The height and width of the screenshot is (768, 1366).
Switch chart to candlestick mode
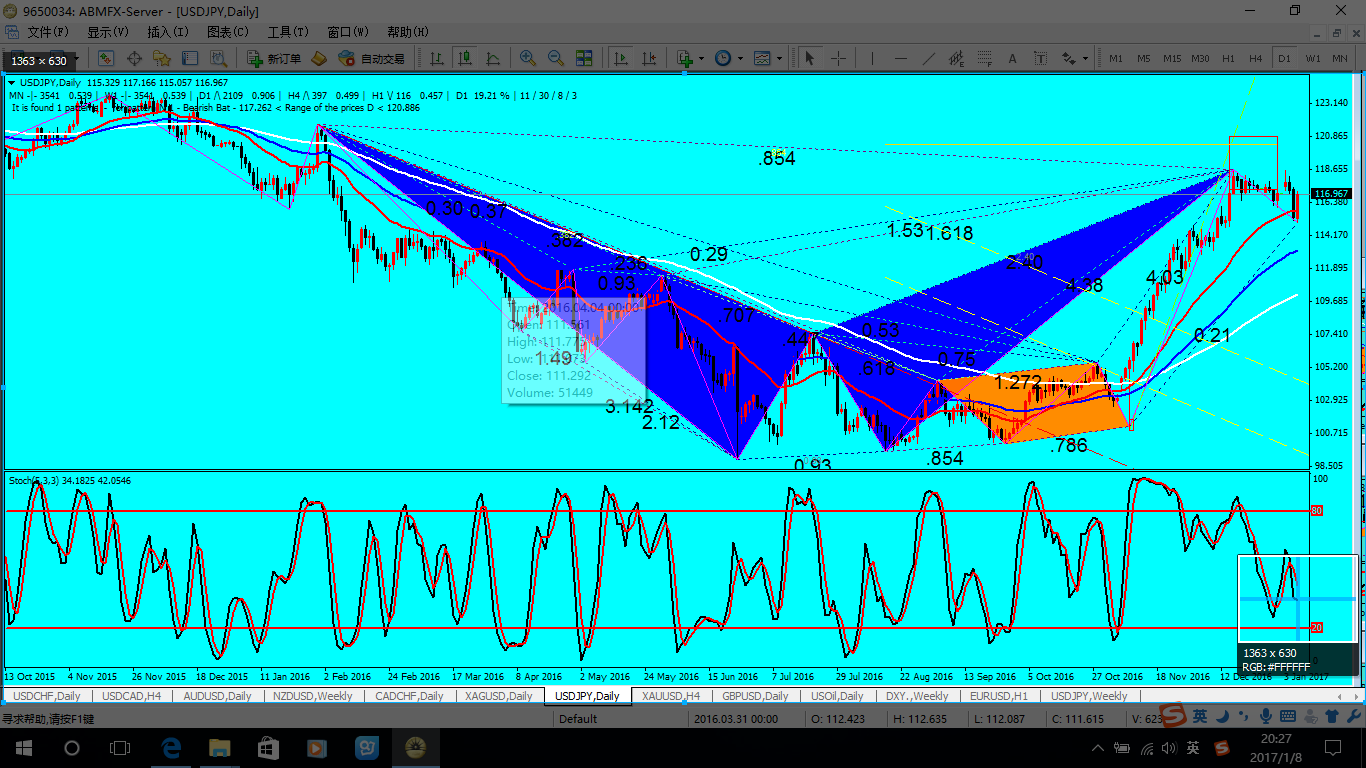coord(464,58)
